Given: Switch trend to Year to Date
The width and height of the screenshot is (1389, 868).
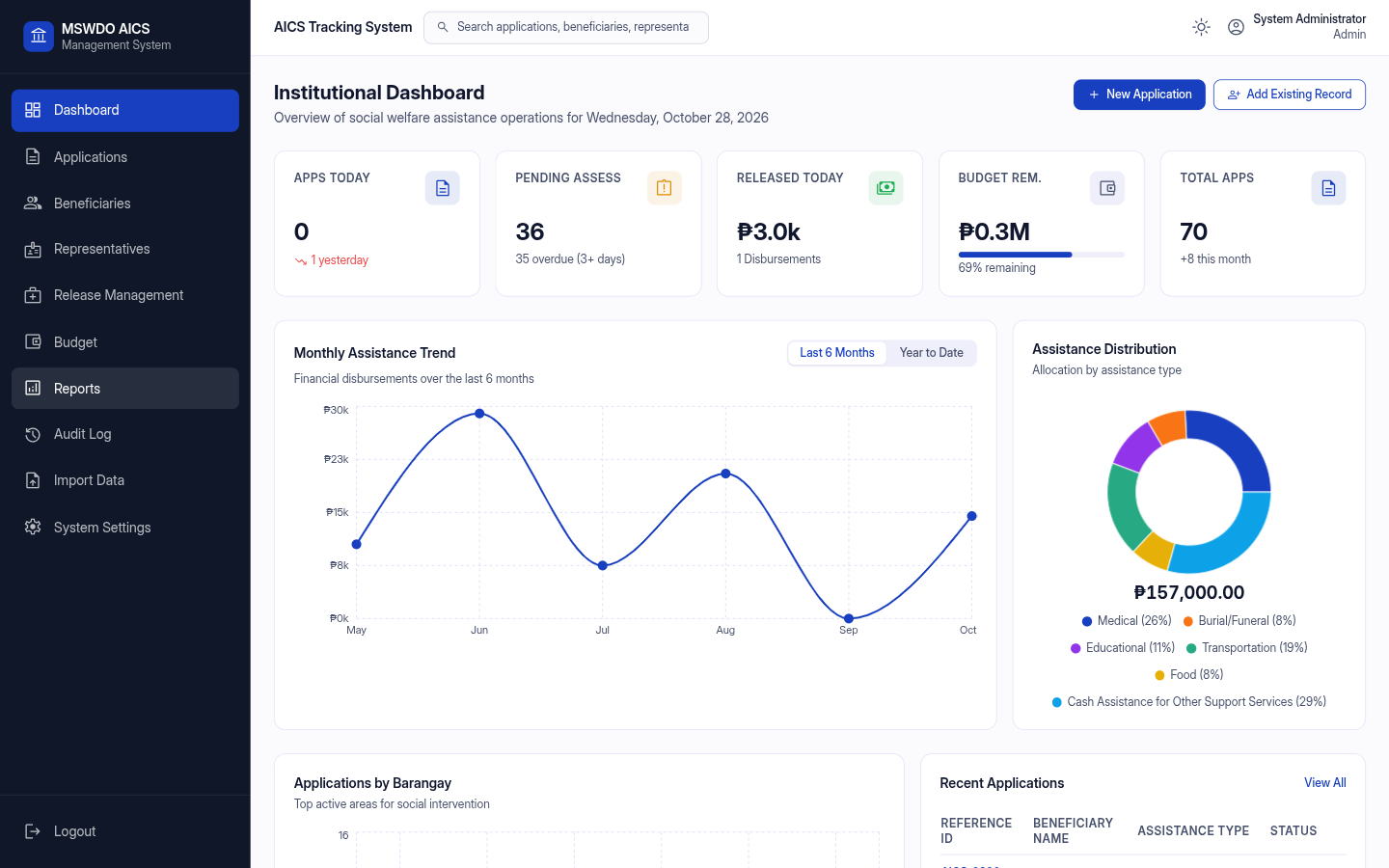Looking at the screenshot, I should coord(932,353).
